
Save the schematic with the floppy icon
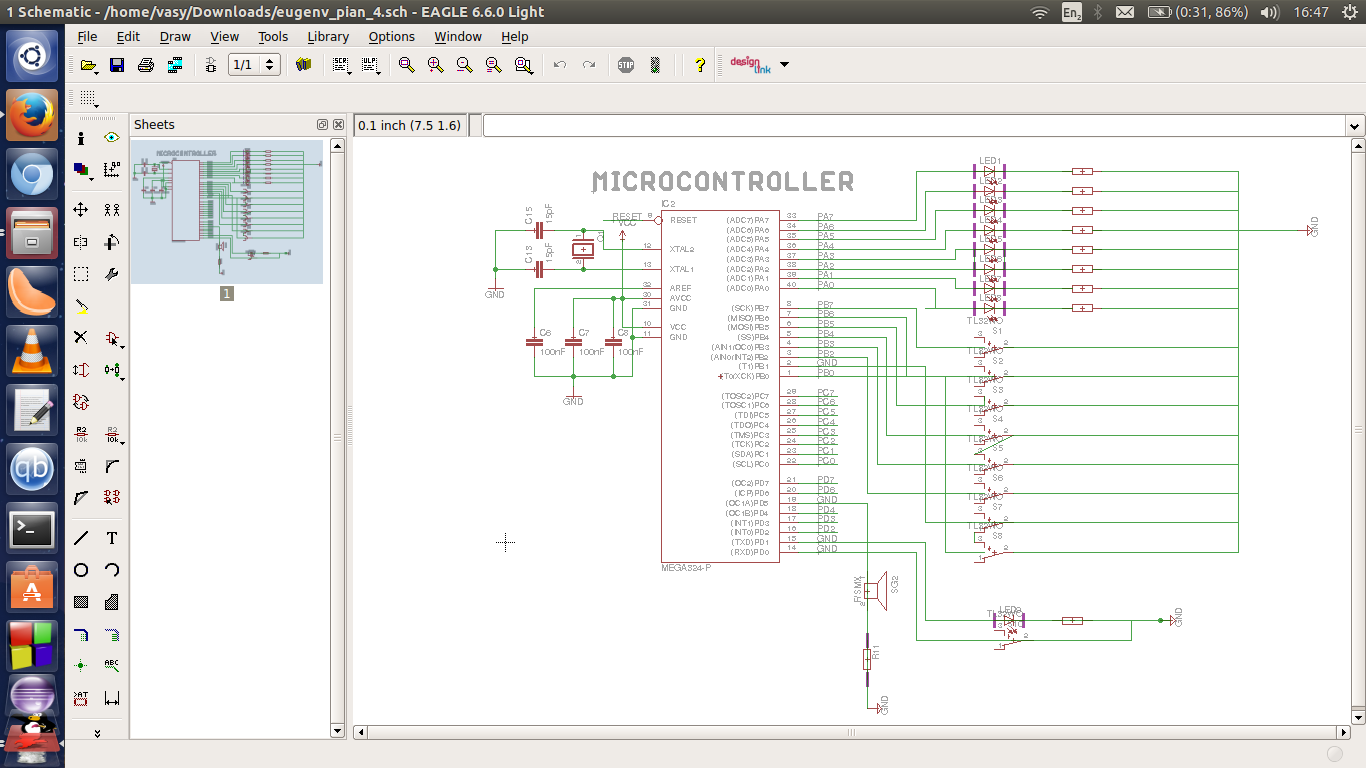117,65
